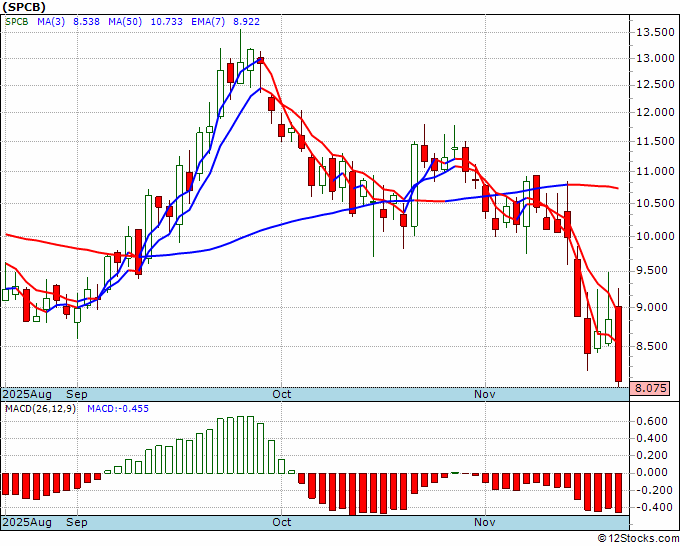Click Nov on MACD time axis
Viewport: 680px width, 546px height.
click(484, 522)
